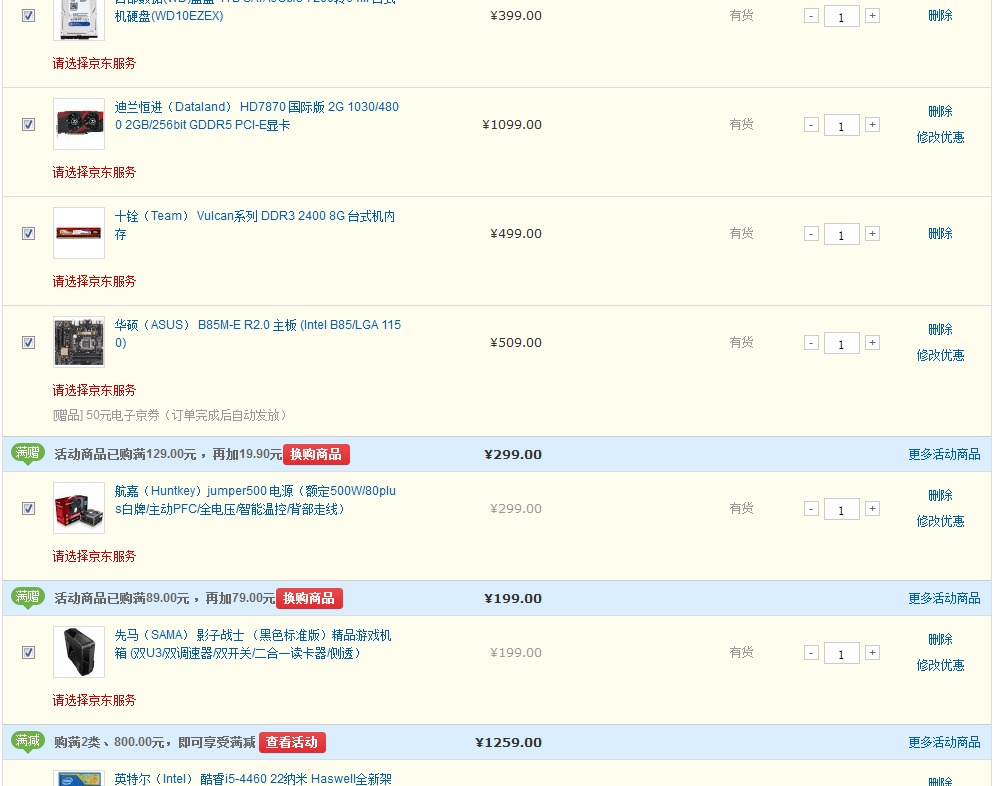Click the 查看活动 button
996x786 pixels.
[292, 742]
